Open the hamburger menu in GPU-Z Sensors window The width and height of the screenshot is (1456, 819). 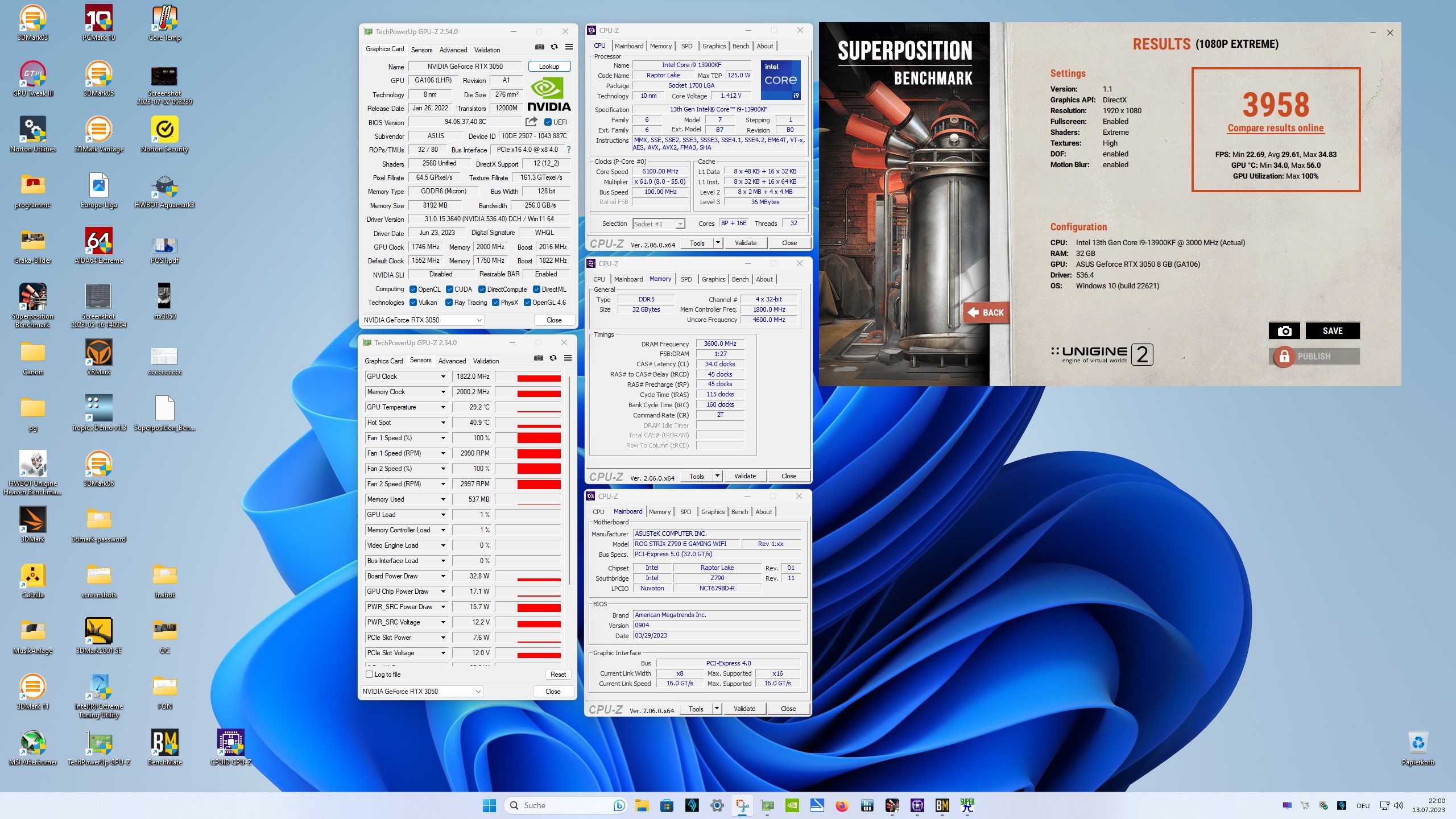coord(568,358)
